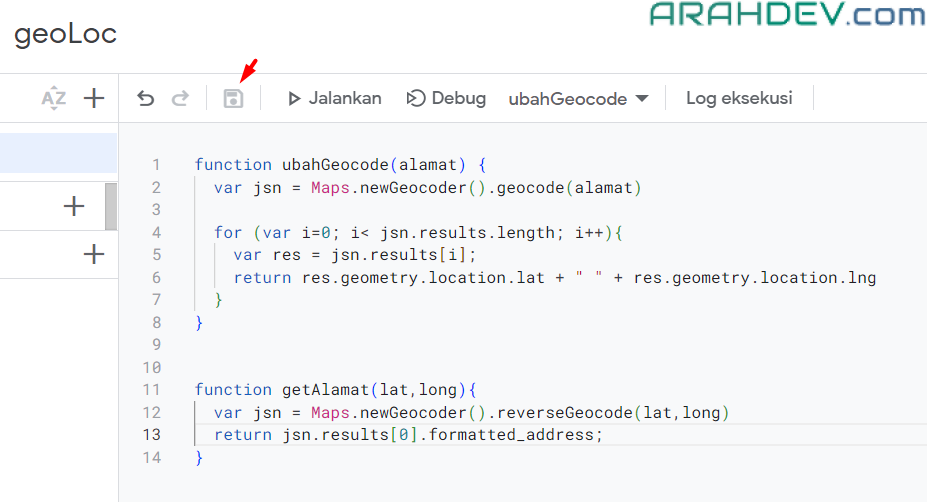Click the left sidebar scrollbar
This screenshot has height=502, width=927.
click(x=111, y=207)
